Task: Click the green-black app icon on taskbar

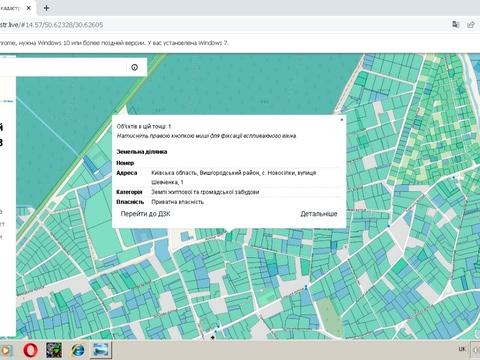Action: pos(54,350)
